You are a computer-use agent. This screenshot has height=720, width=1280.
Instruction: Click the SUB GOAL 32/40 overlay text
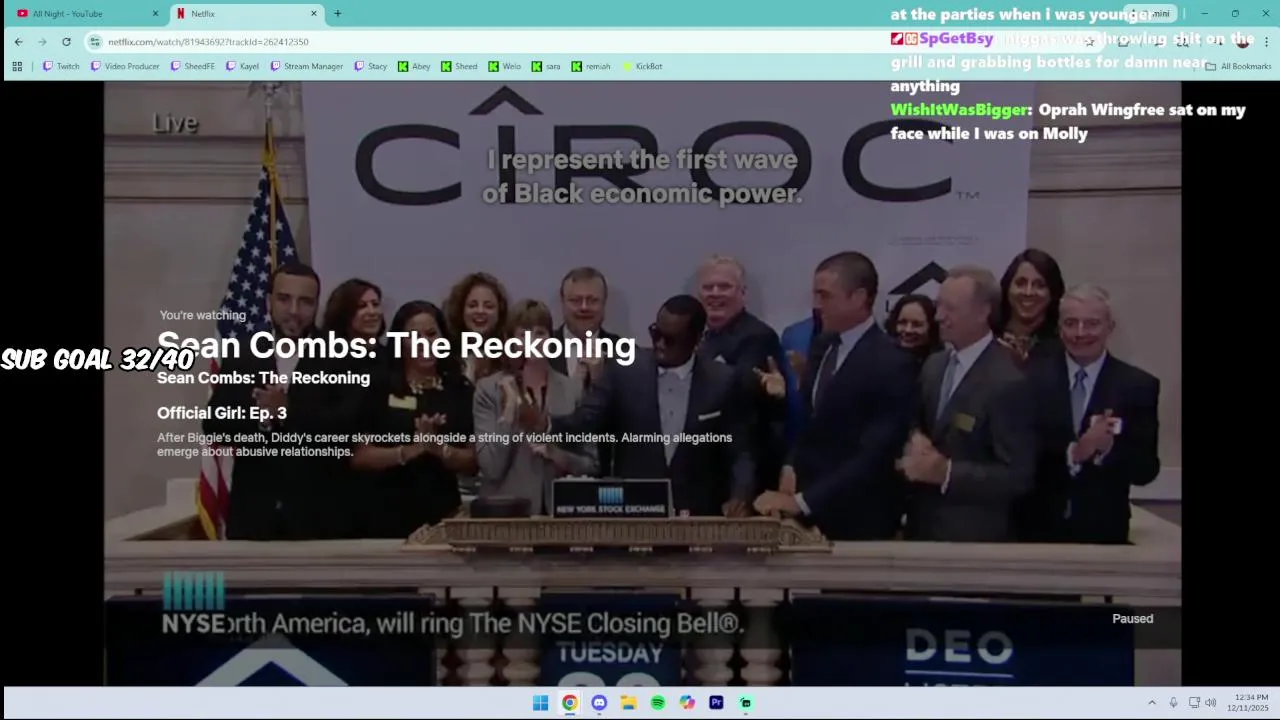(x=97, y=360)
